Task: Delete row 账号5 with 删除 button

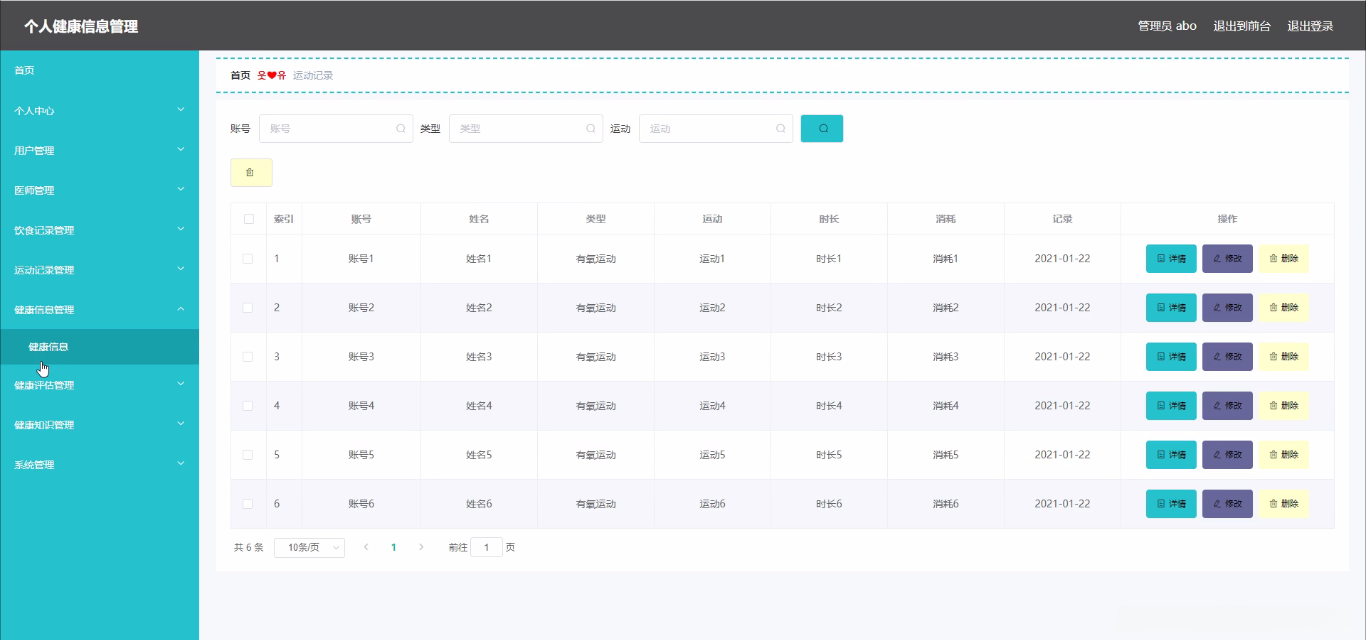Action: [1283, 454]
